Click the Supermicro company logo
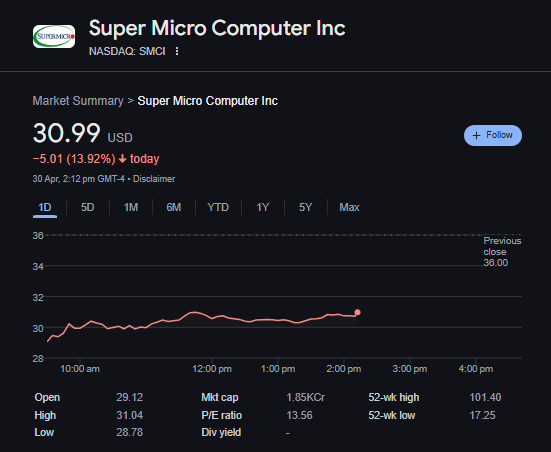The width and height of the screenshot is (551, 452). tap(54, 36)
